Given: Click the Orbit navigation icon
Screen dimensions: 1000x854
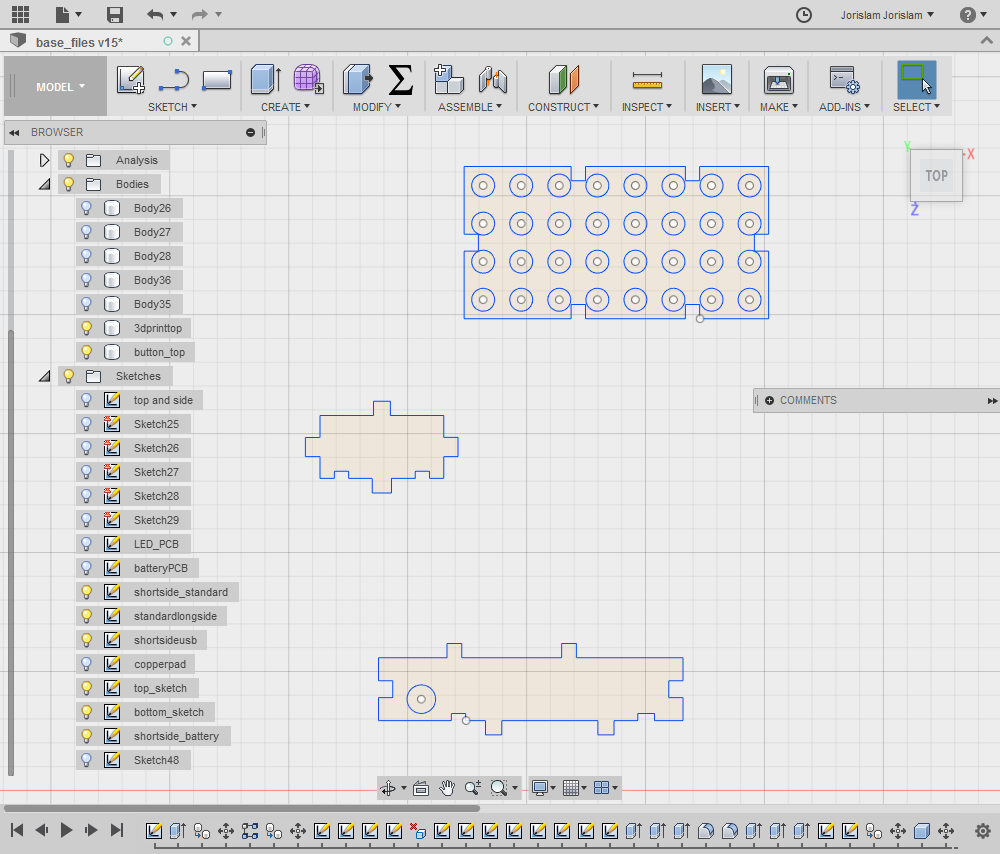Looking at the screenshot, I should pyautogui.click(x=388, y=788).
